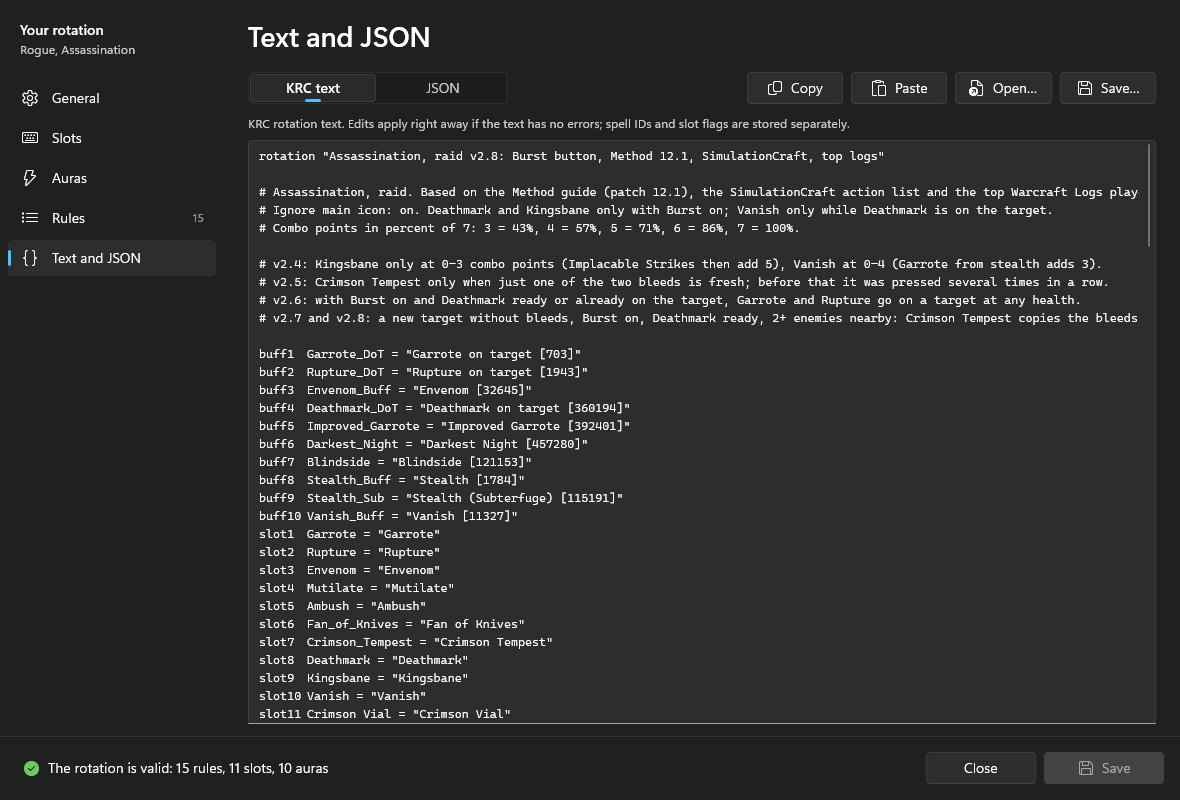This screenshot has height=800, width=1180.
Task: Click the green valid checkmark icon
Action: click(31, 768)
